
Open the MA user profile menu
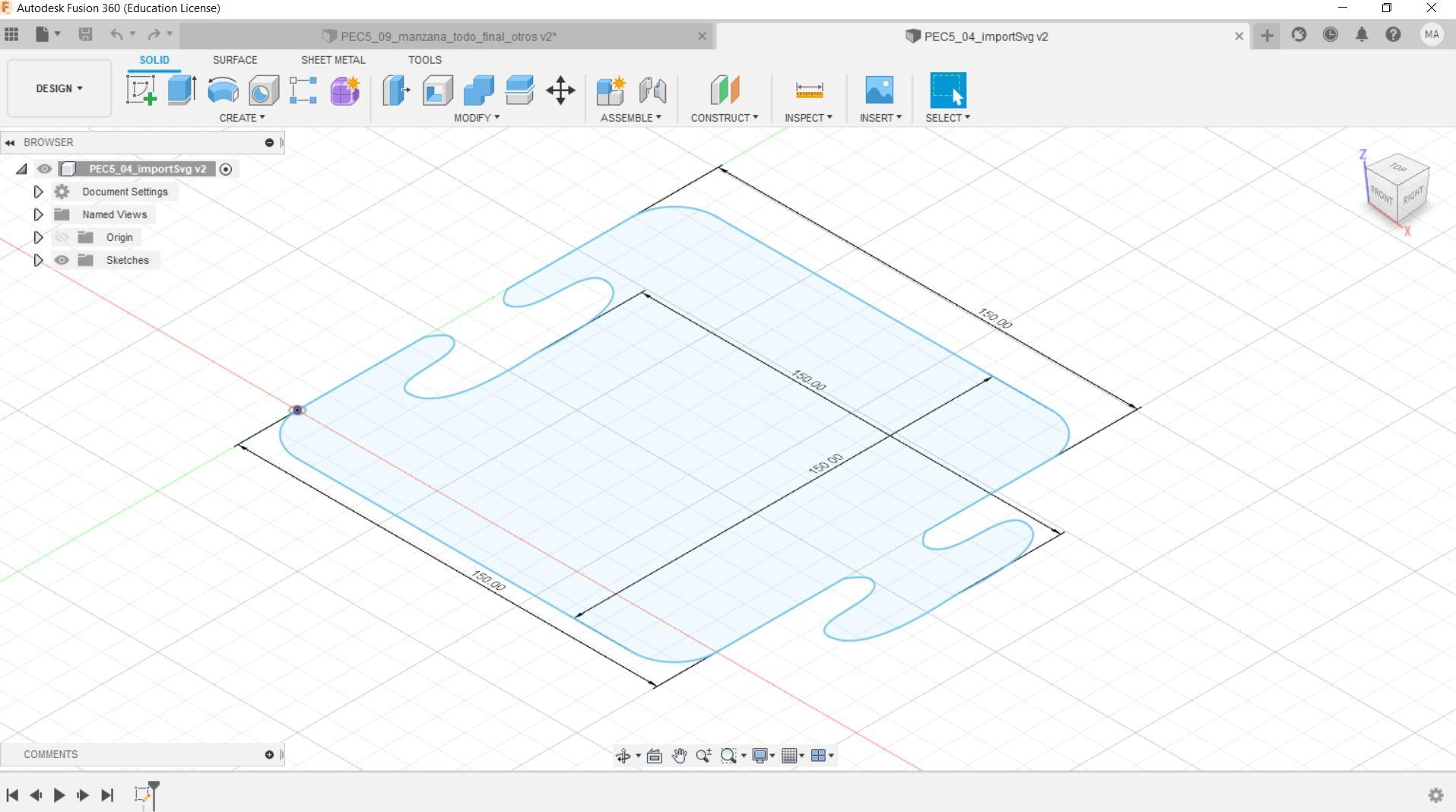tap(1432, 35)
